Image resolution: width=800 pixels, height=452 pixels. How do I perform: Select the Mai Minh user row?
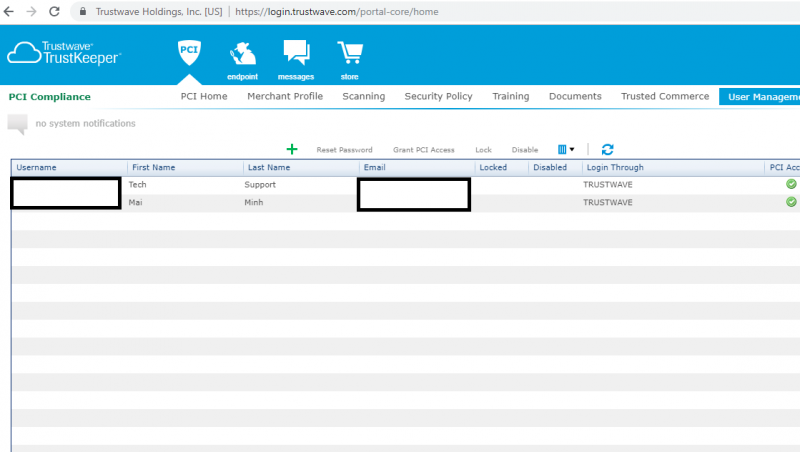(250, 202)
